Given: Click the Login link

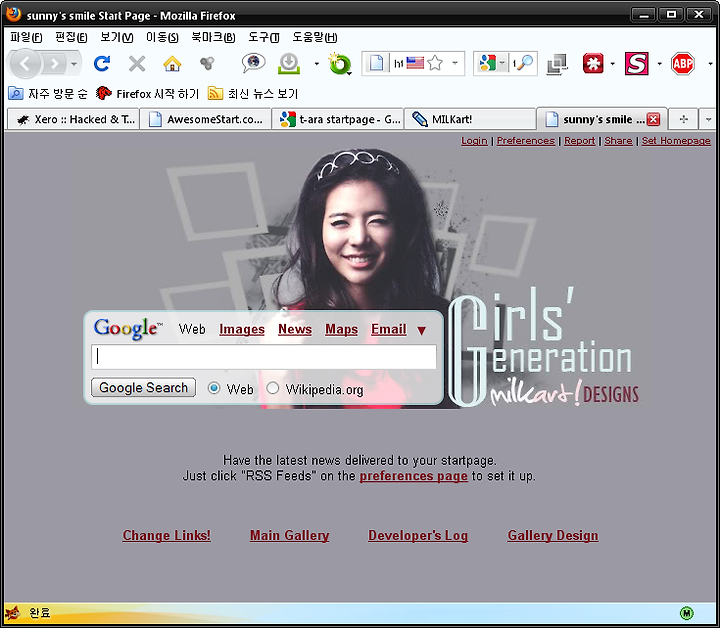Looking at the screenshot, I should coord(474,140).
